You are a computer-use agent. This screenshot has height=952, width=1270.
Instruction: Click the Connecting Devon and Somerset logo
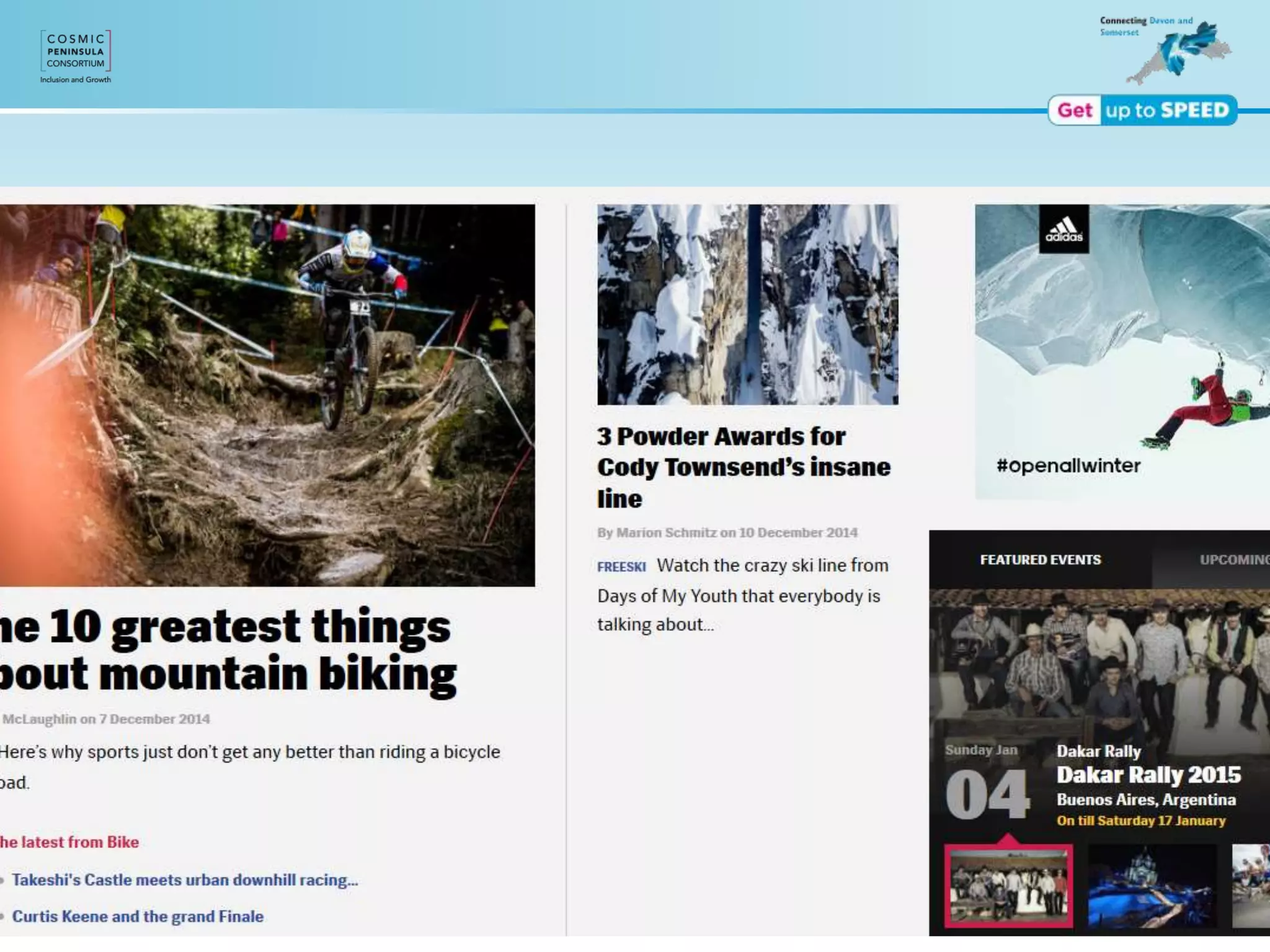click(1166, 52)
